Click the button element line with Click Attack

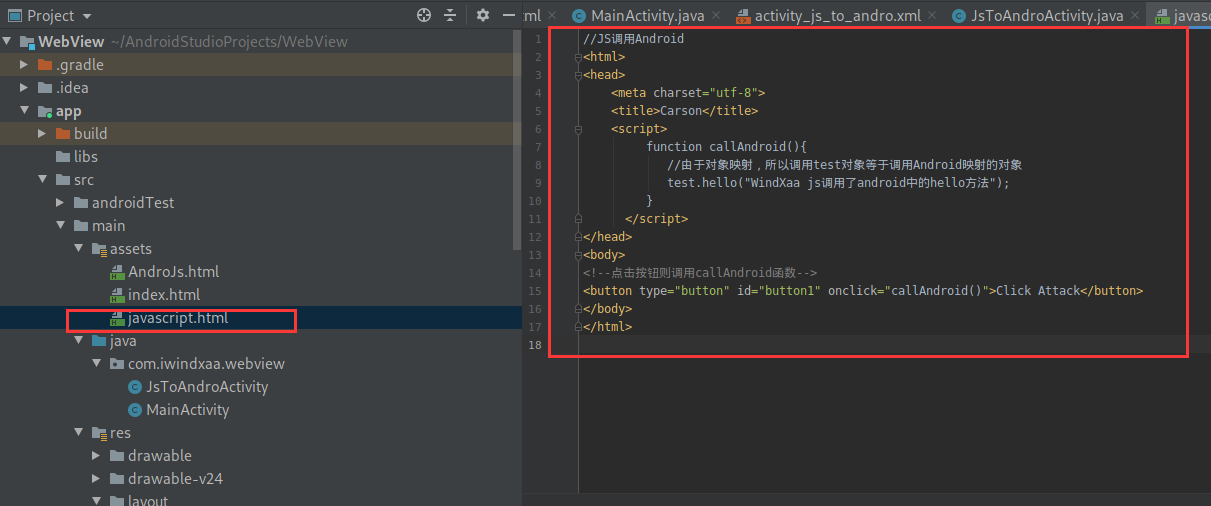[x=863, y=291]
